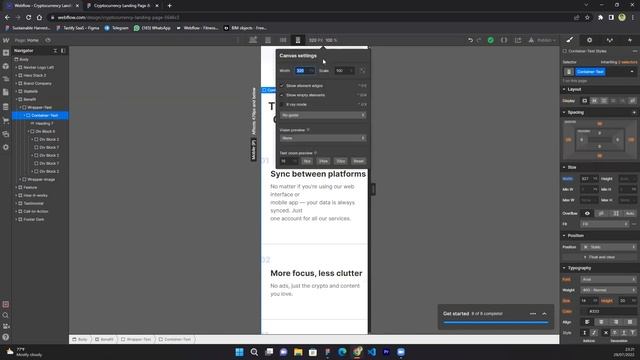Collapse the Wrapper Text tree item

[20, 107]
